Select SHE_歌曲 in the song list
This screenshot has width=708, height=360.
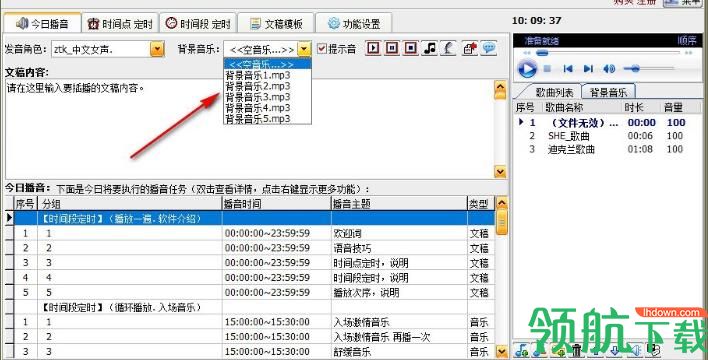[x=607, y=136]
